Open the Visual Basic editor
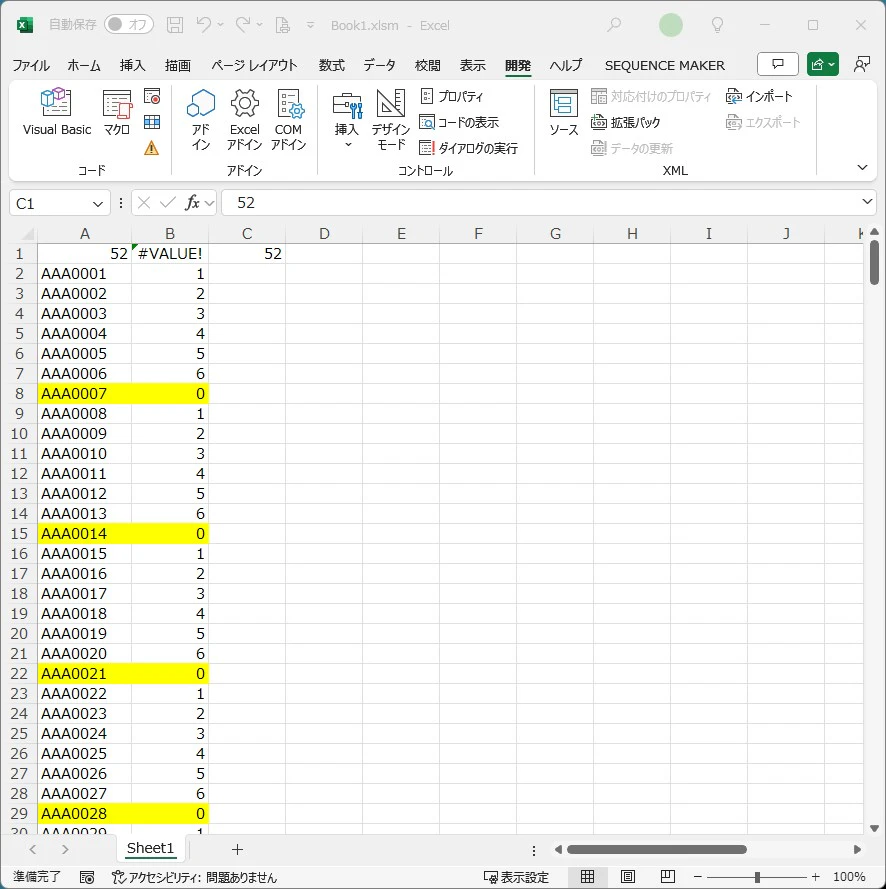This screenshot has height=889, width=886. coord(57,112)
